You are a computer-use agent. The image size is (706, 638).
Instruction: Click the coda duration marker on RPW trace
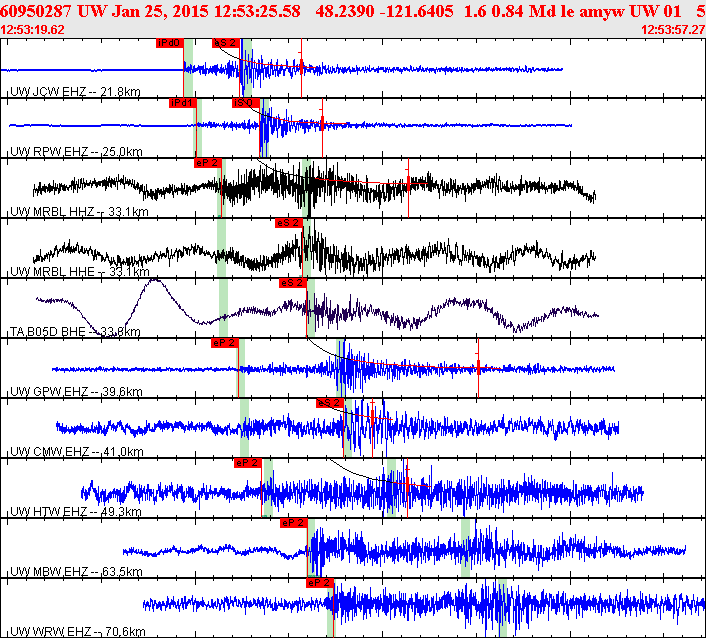click(322, 124)
